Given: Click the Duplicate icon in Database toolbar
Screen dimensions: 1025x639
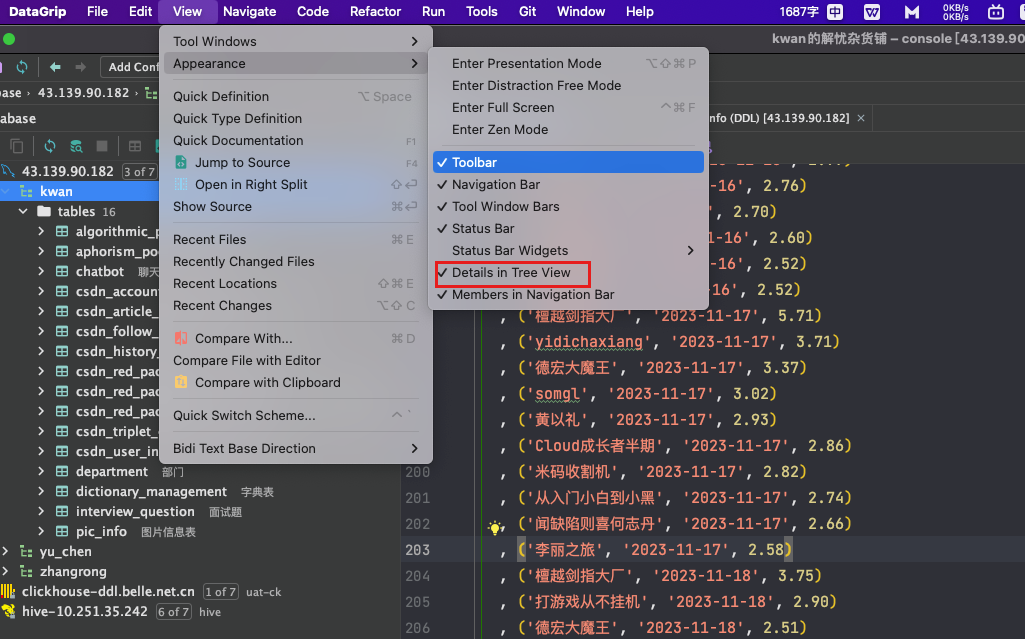Looking at the screenshot, I should pyautogui.click(x=17, y=146).
